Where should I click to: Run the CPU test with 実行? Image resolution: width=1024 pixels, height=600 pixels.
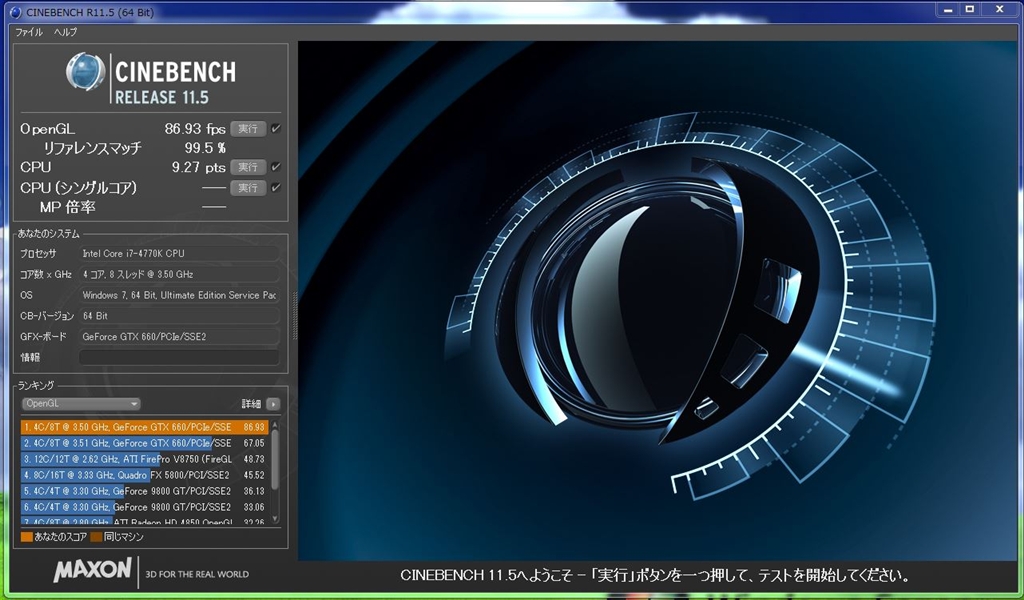(x=248, y=167)
